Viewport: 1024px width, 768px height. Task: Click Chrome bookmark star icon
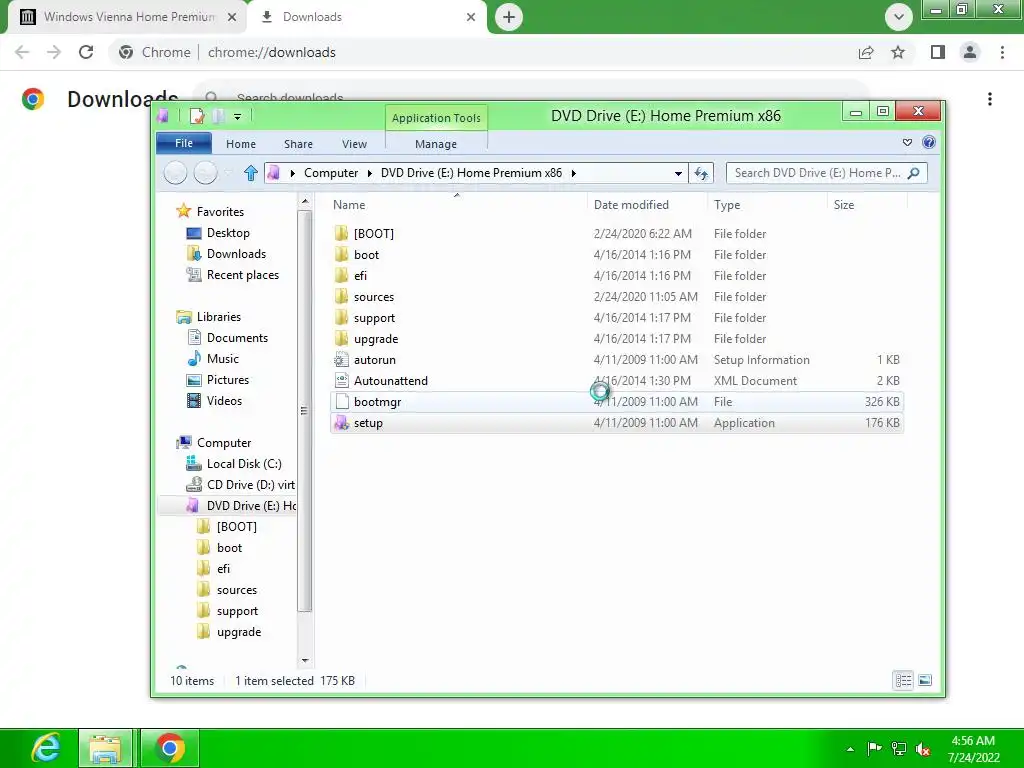click(x=898, y=52)
